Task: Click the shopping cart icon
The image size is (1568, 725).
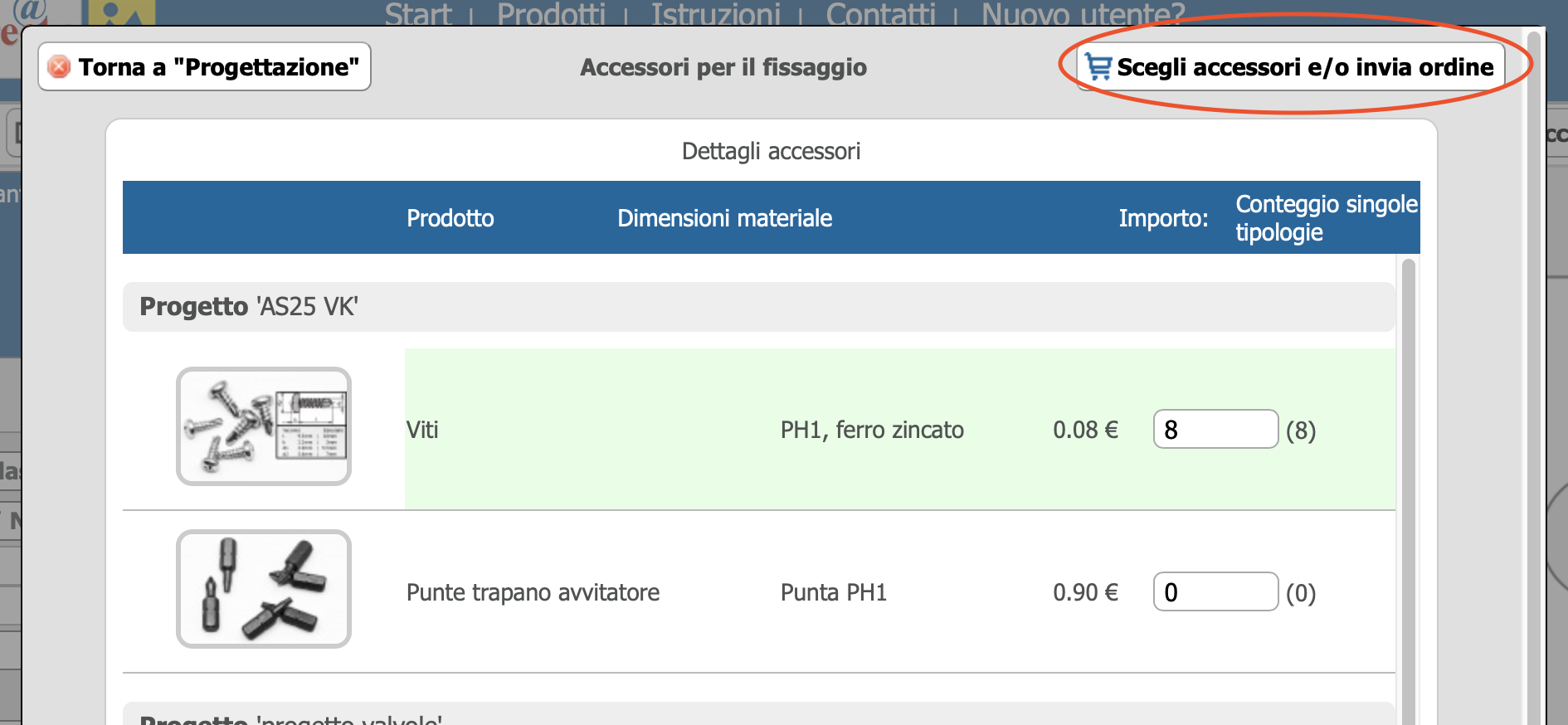Action: click(x=1098, y=66)
